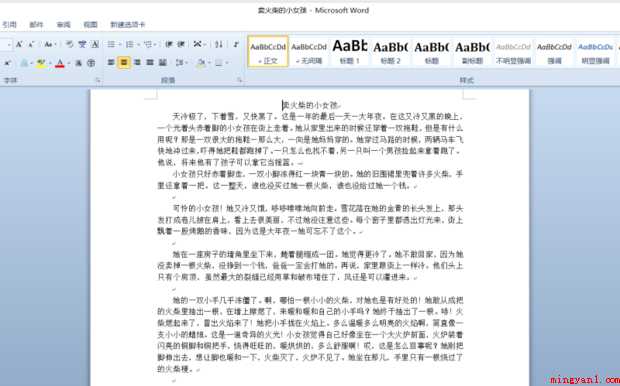The height and width of the screenshot is (386, 620).
Task: Apply the 无间隔 style
Action: 309,51
